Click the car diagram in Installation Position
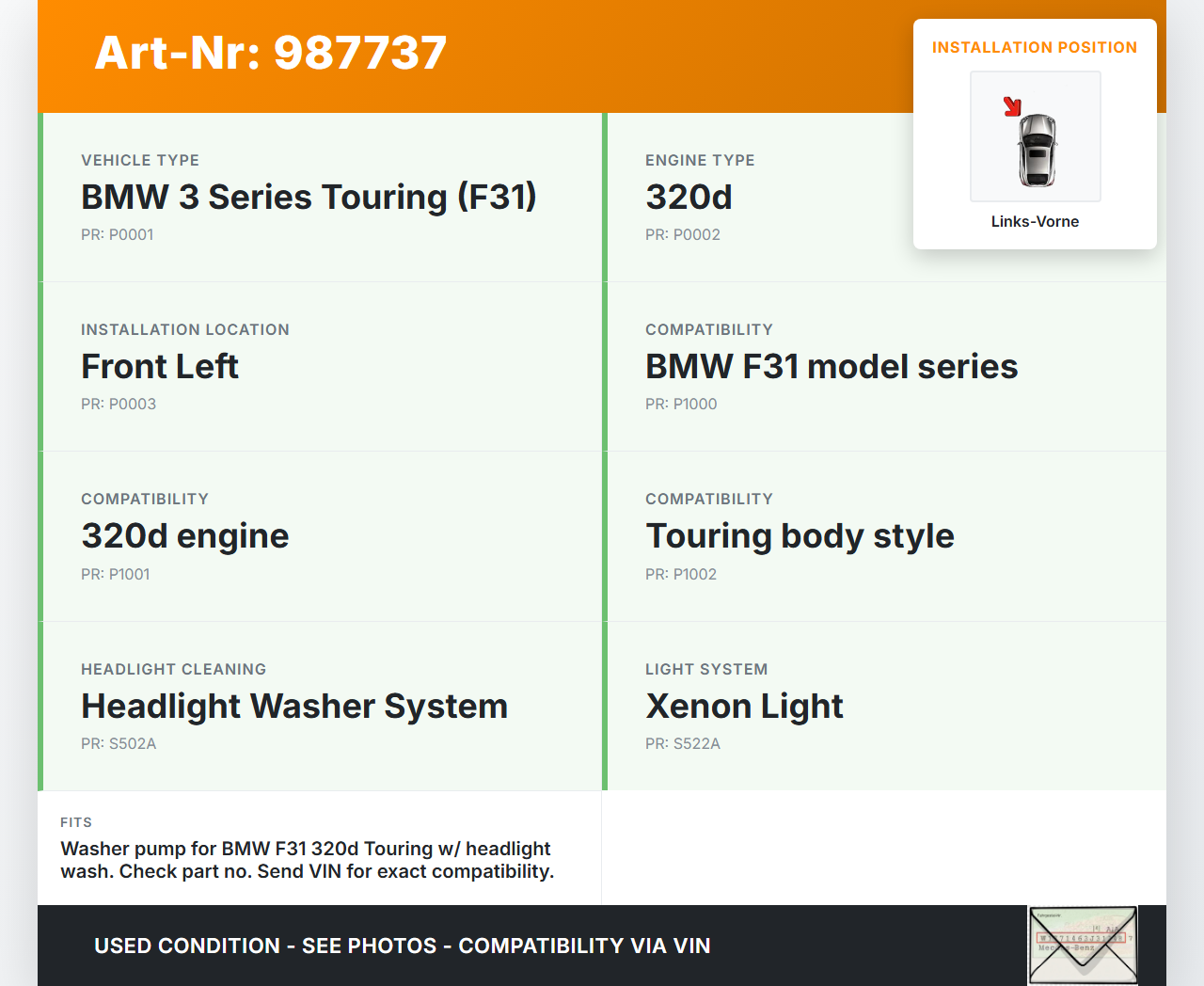The width and height of the screenshot is (1204, 986). tap(1036, 148)
